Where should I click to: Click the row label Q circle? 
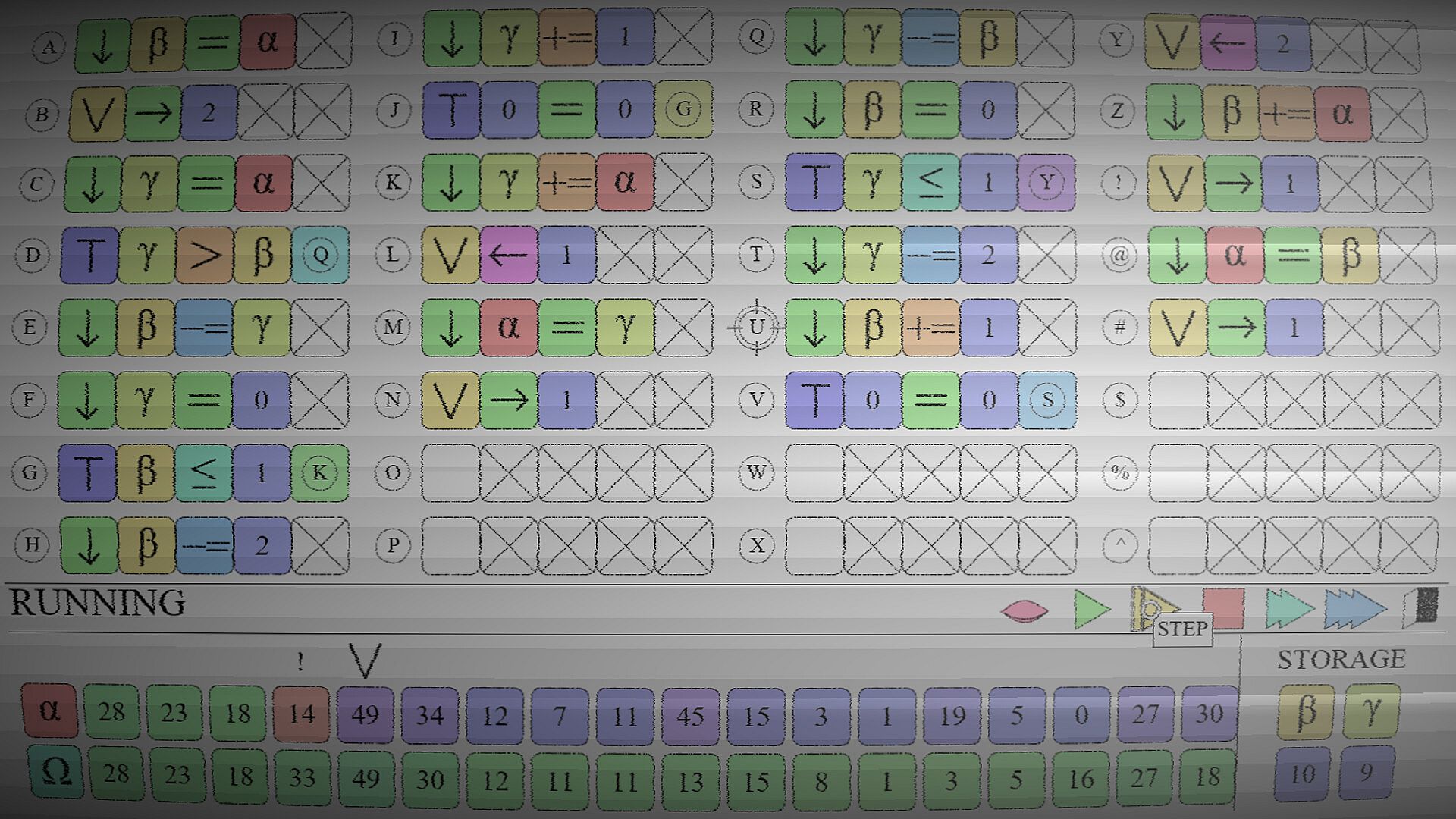click(x=756, y=37)
